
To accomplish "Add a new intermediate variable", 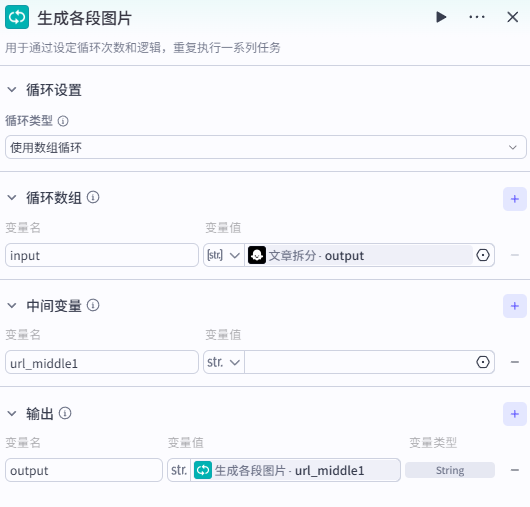I will coord(515,306).
